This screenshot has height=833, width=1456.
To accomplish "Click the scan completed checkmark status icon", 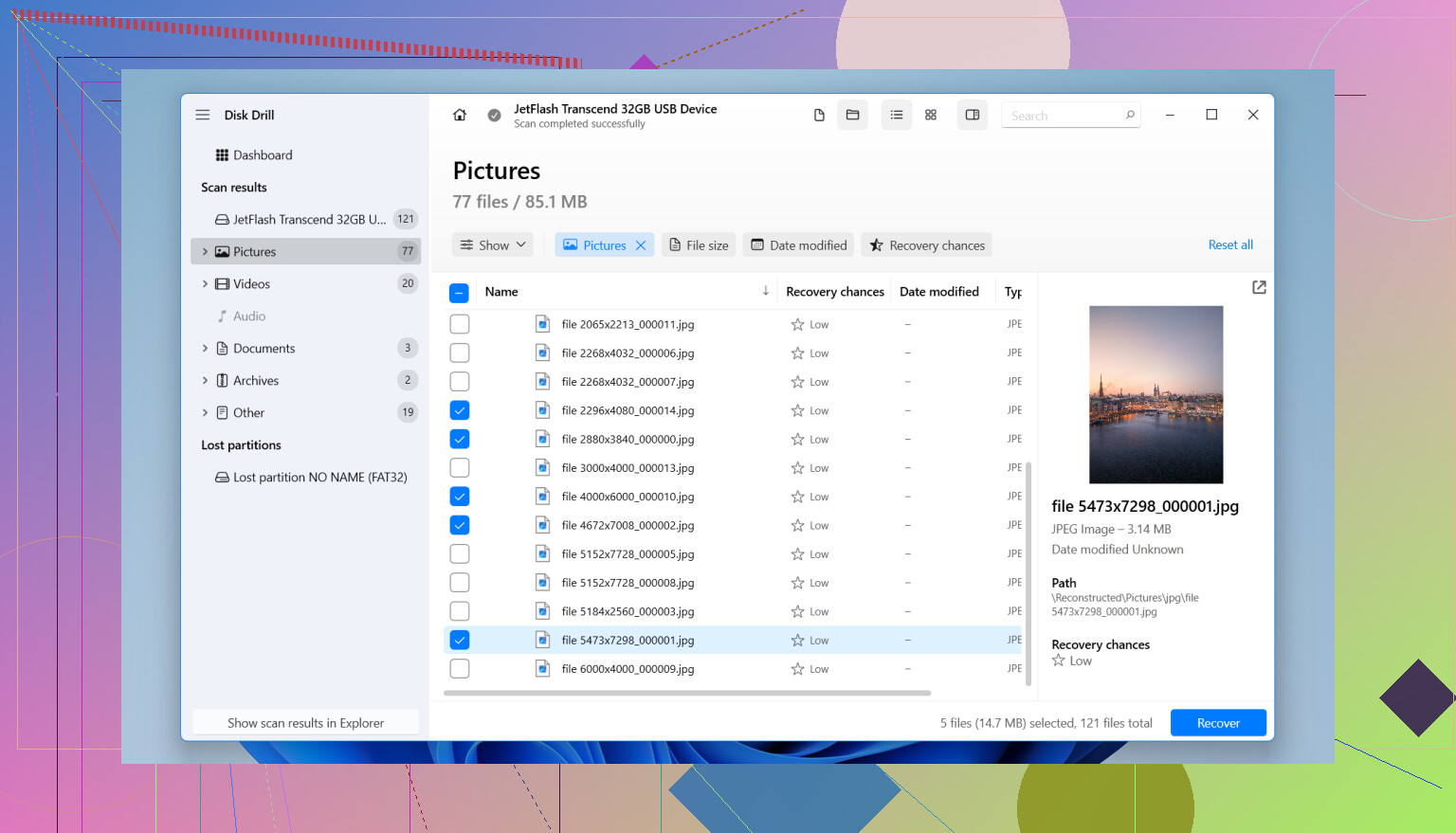I will [494, 115].
